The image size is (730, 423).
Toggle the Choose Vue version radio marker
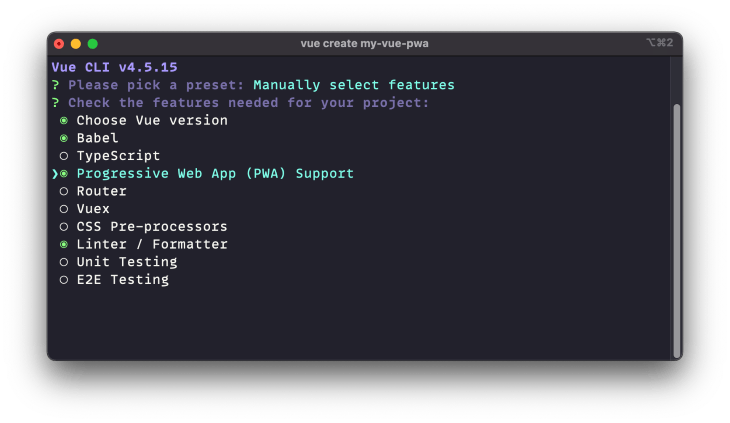coord(64,121)
